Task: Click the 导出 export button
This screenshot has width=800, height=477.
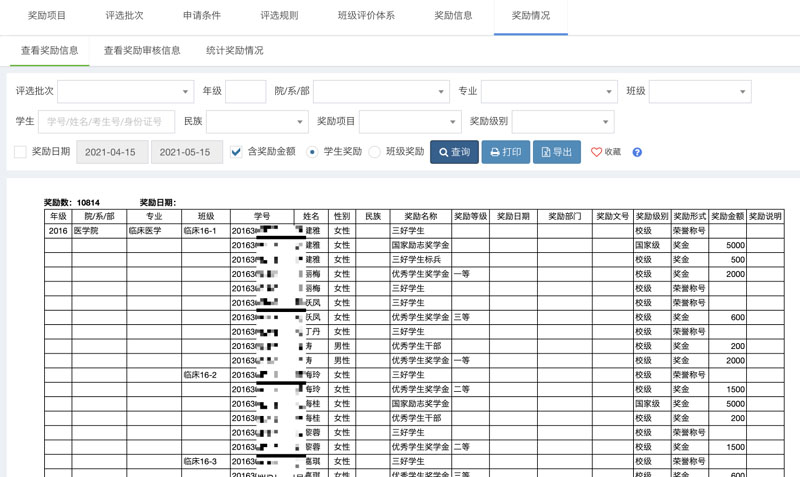Action: [x=556, y=152]
